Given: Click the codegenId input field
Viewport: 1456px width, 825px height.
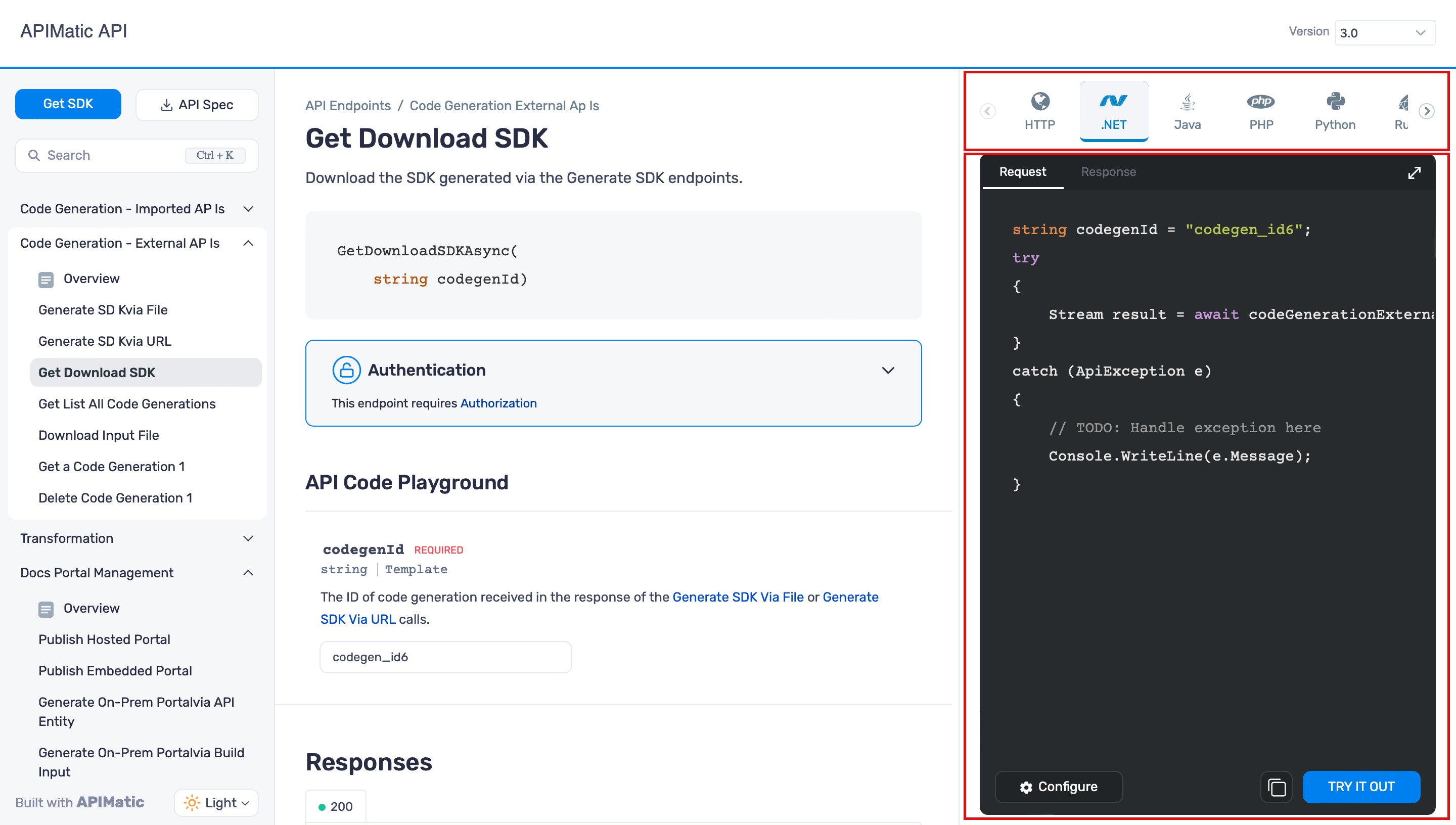Looking at the screenshot, I should 445,657.
